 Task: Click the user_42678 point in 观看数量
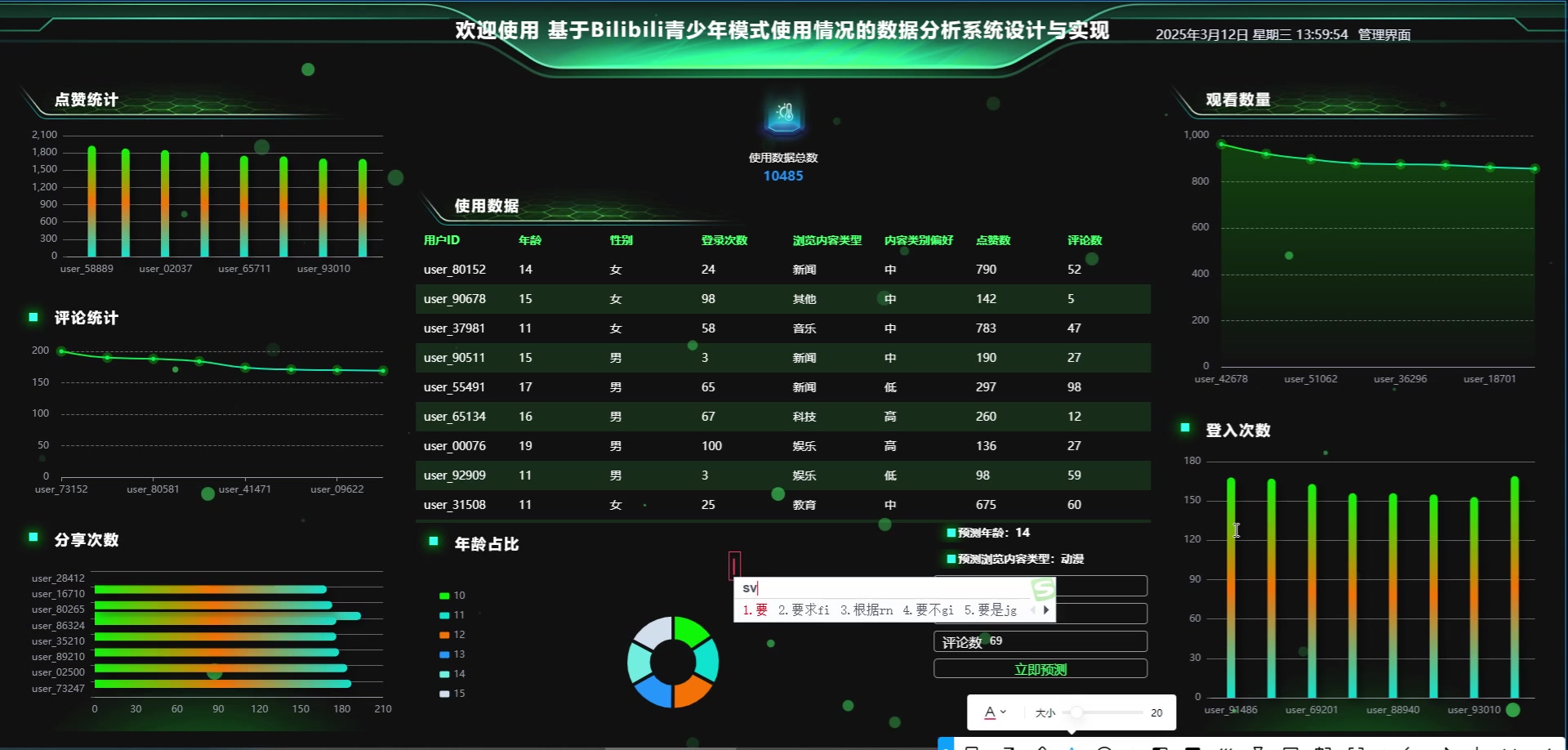point(1222,145)
